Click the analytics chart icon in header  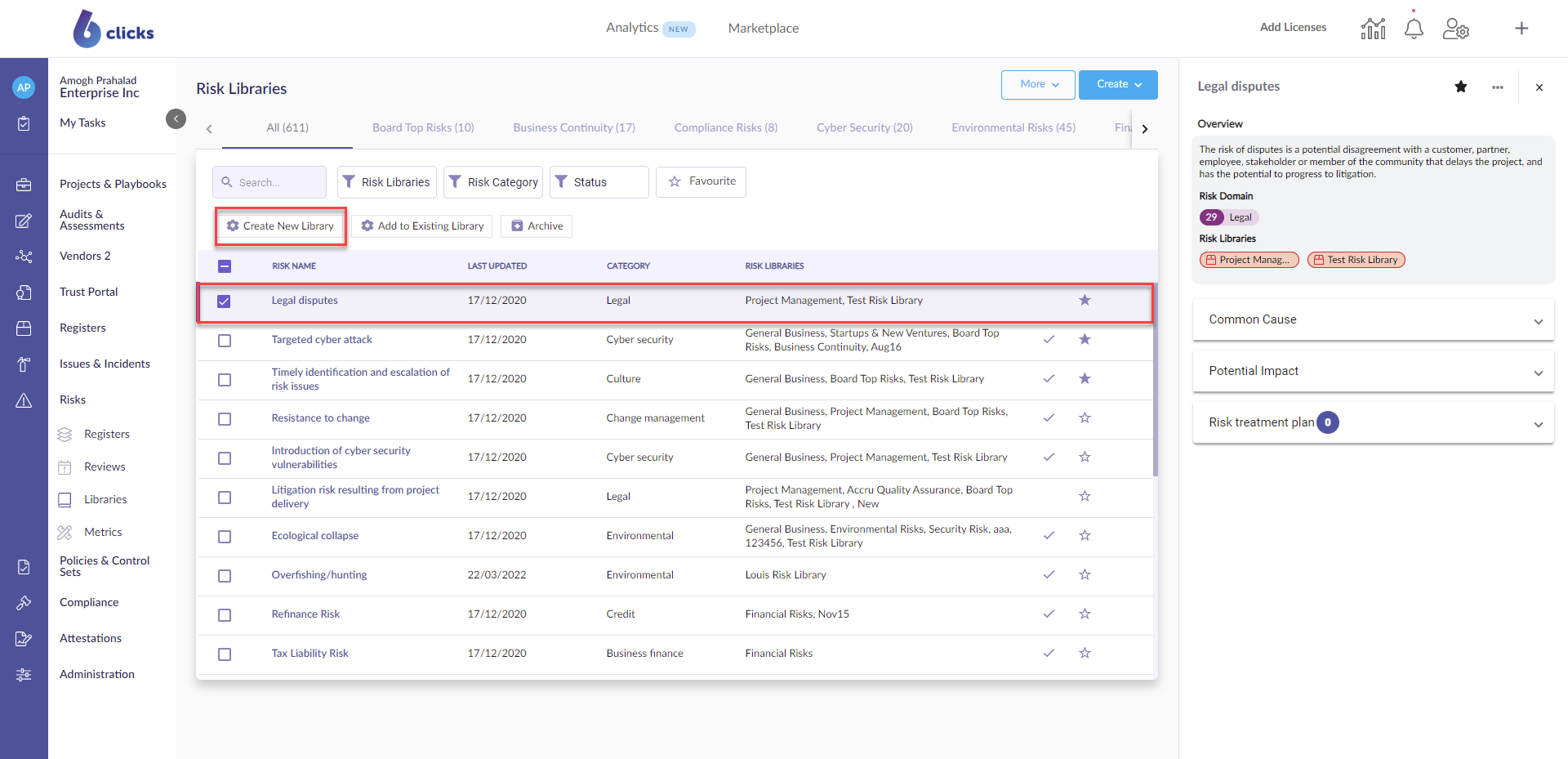[1373, 29]
